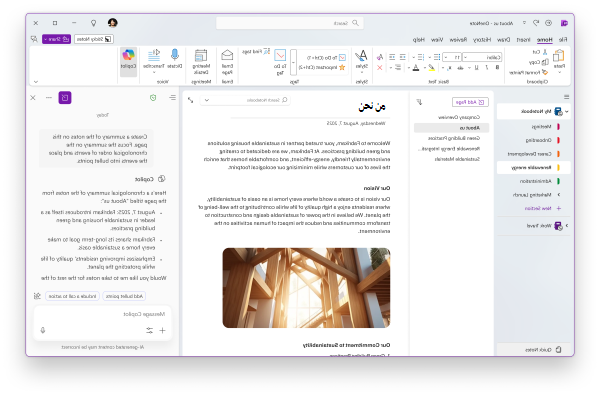The image size is (600, 395).
Task: Toggle the navigation pane hamburger icon
Action: click(566, 97)
